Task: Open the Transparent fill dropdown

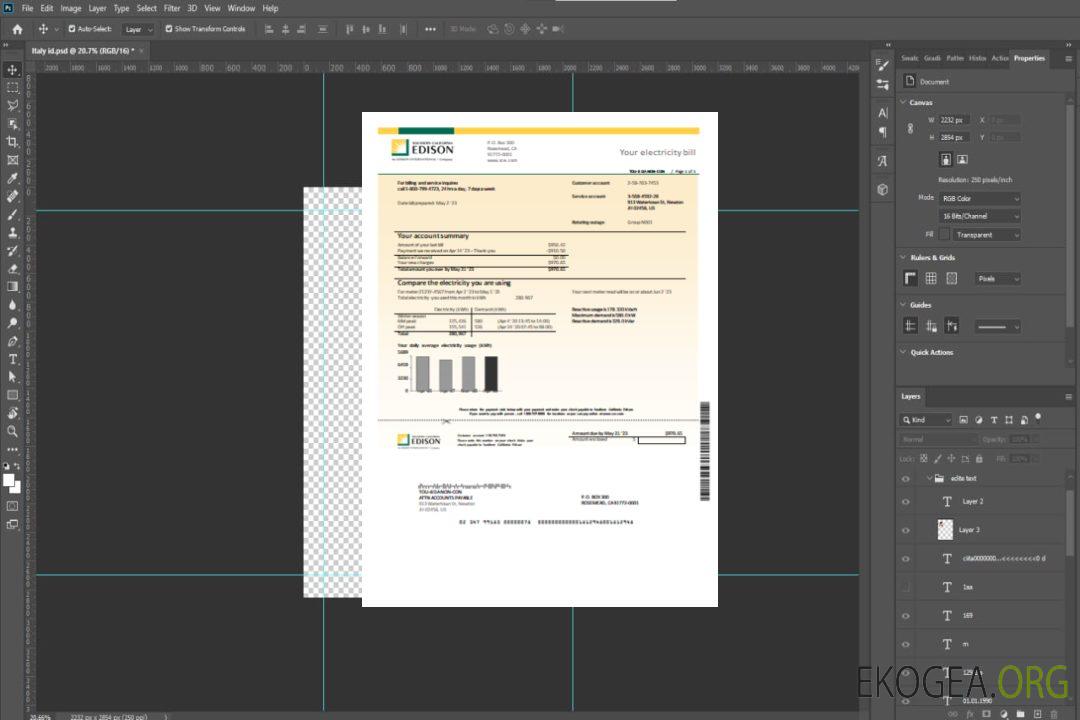Action: pos(987,235)
